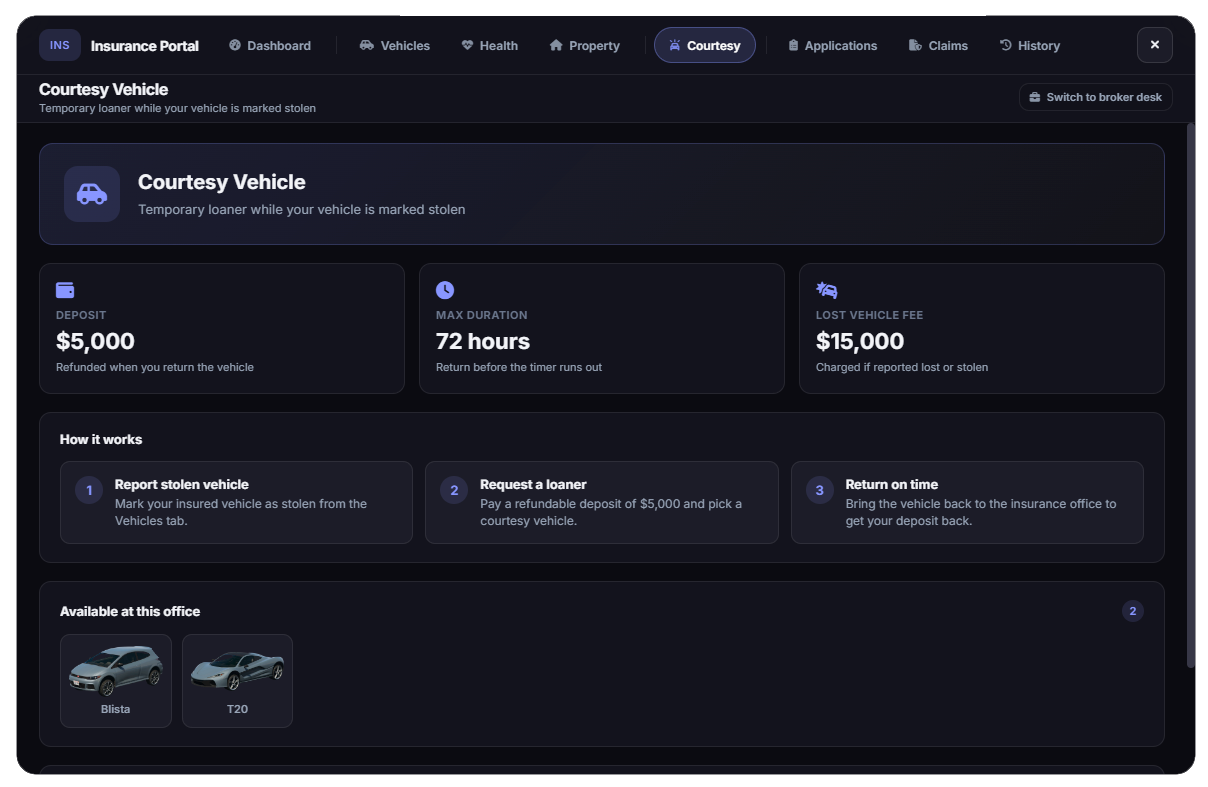This screenshot has width=1208, height=787.
Task: Open the Dashboard tab
Action: point(270,45)
